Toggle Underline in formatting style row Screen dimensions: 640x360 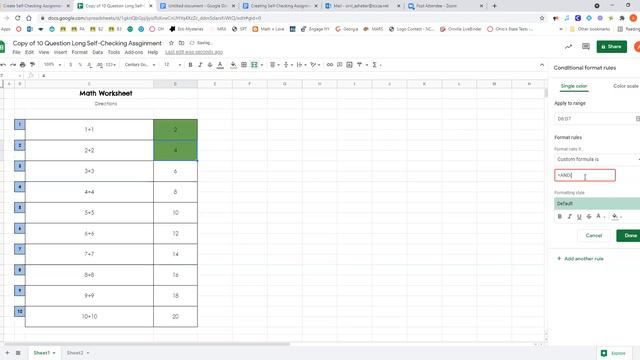pos(579,216)
